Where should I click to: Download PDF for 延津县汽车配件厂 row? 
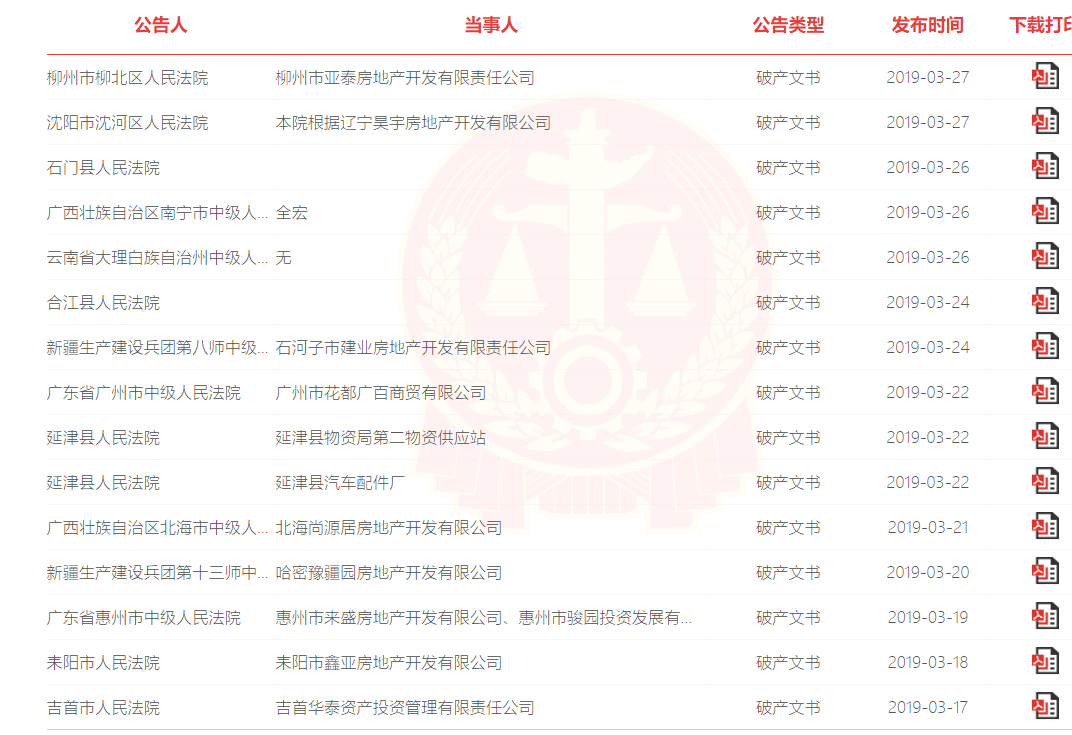[x=1045, y=481]
